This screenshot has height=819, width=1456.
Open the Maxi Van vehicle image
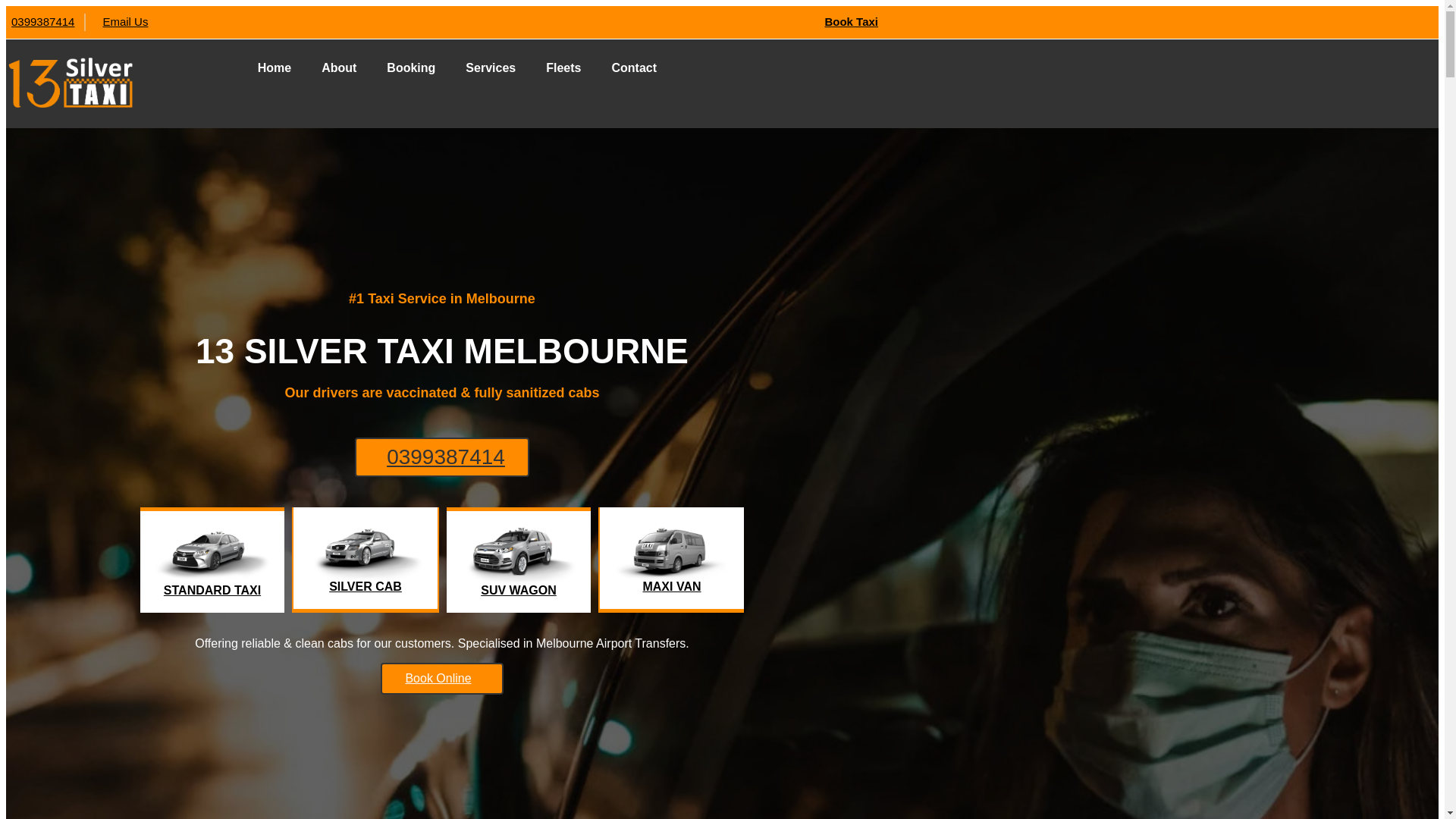pyautogui.click(x=672, y=550)
